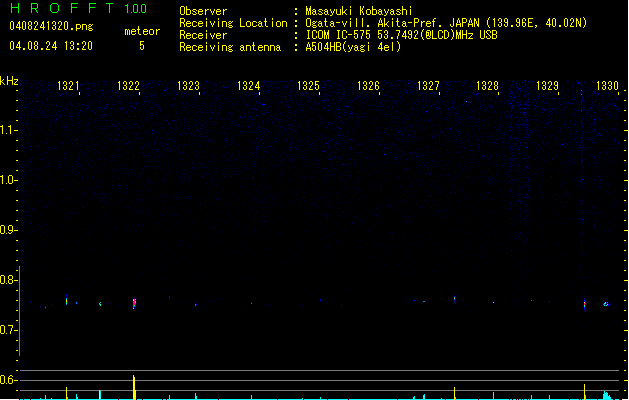
Task: Click the HROFFT 1.0.0 title text
Action: (79, 8)
